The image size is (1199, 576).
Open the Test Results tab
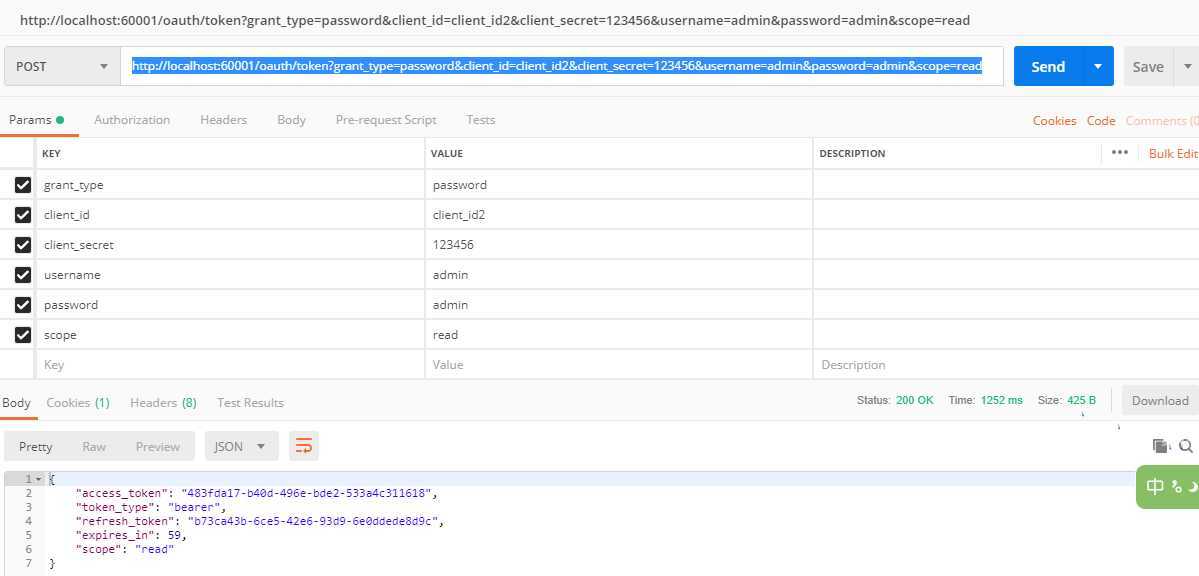coord(250,402)
